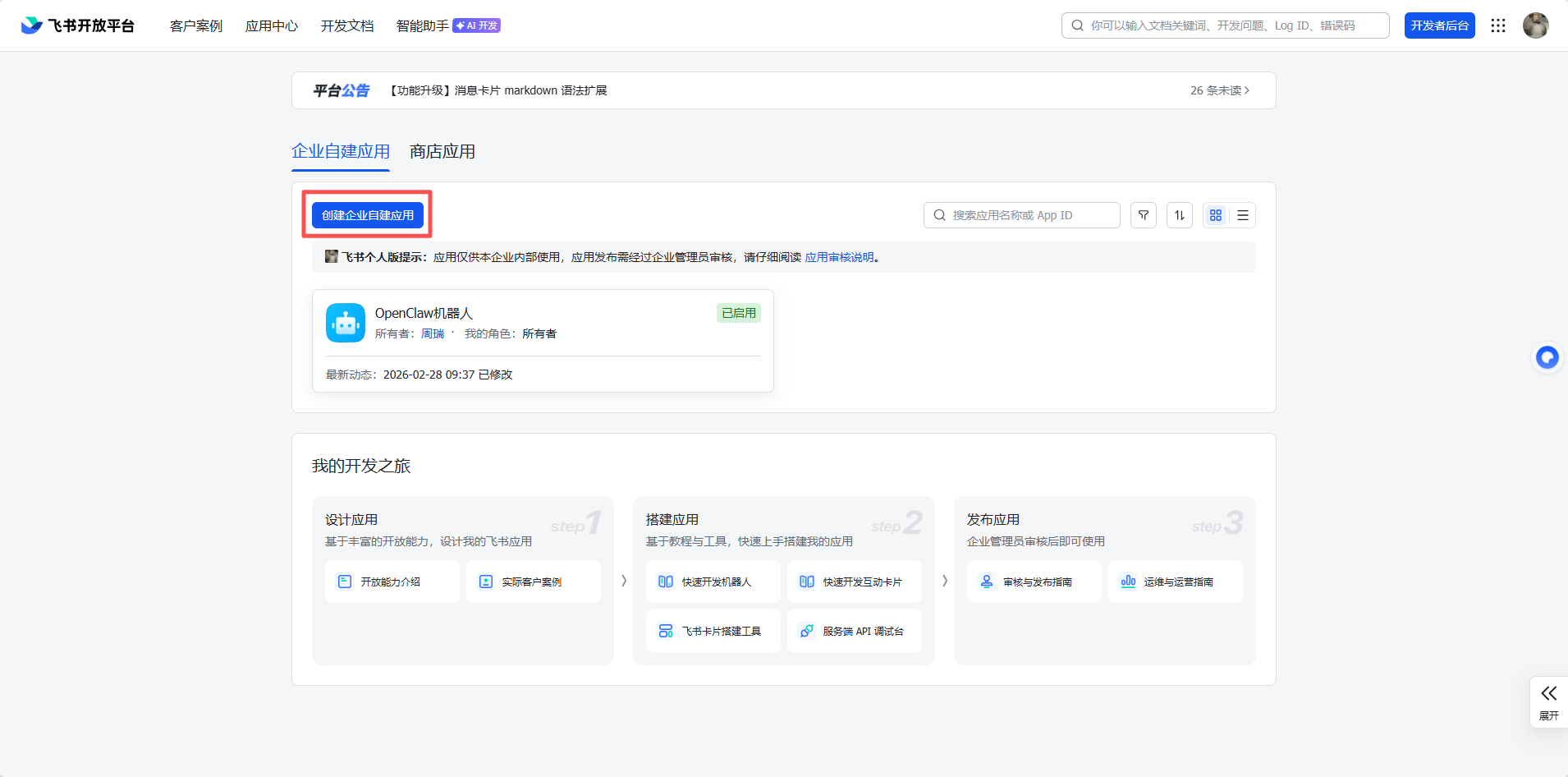Image resolution: width=1568 pixels, height=777 pixels.
Task: Click the 实际客户案例 icon
Action: [x=486, y=582]
